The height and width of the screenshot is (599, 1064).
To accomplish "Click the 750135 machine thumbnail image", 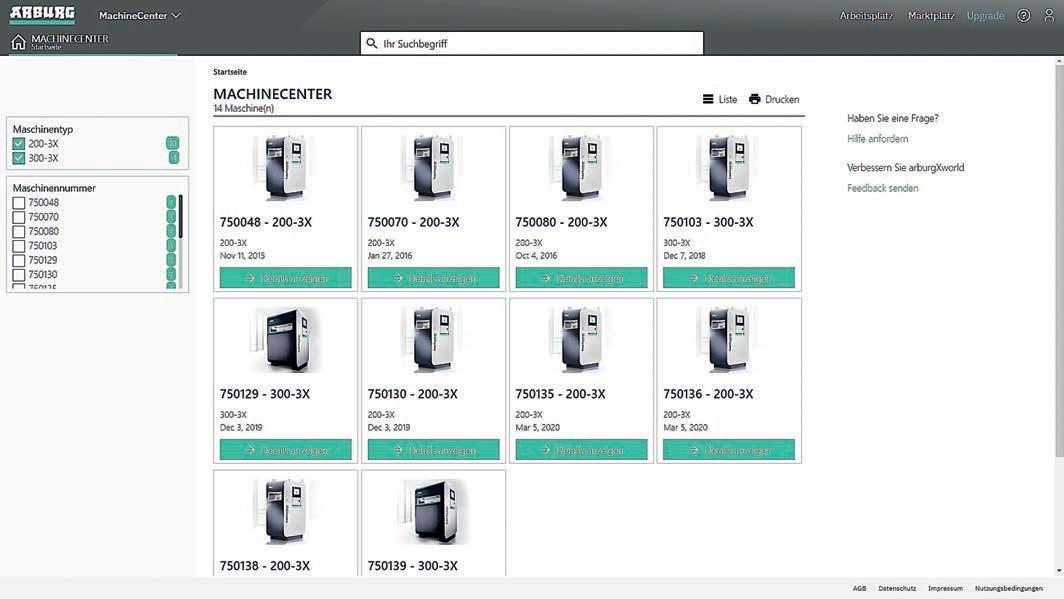I will click(x=581, y=339).
